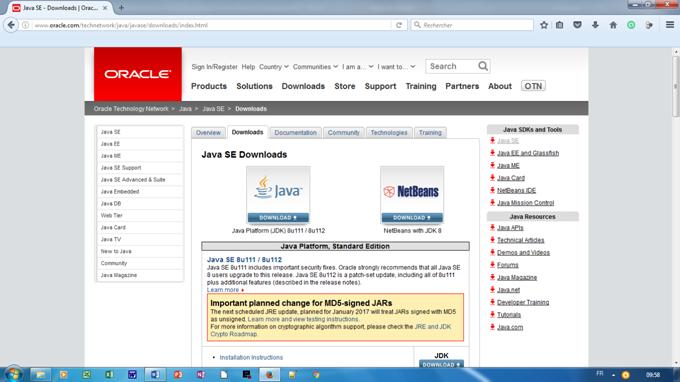Open the 'I want to...' dropdown

click(x=396, y=67)
